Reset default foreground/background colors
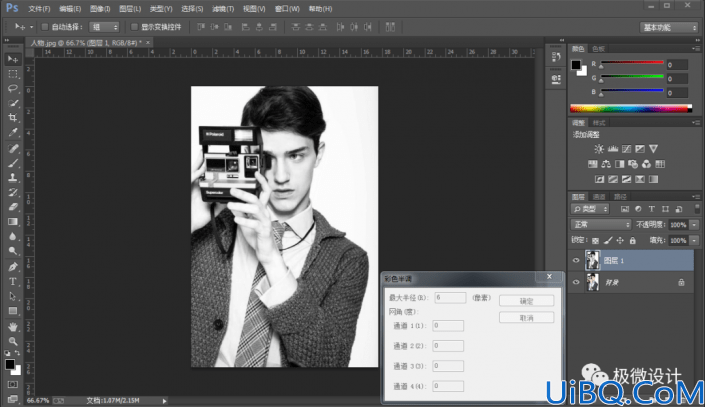Viewport: 705px width, 407px height. pos(8,353)
